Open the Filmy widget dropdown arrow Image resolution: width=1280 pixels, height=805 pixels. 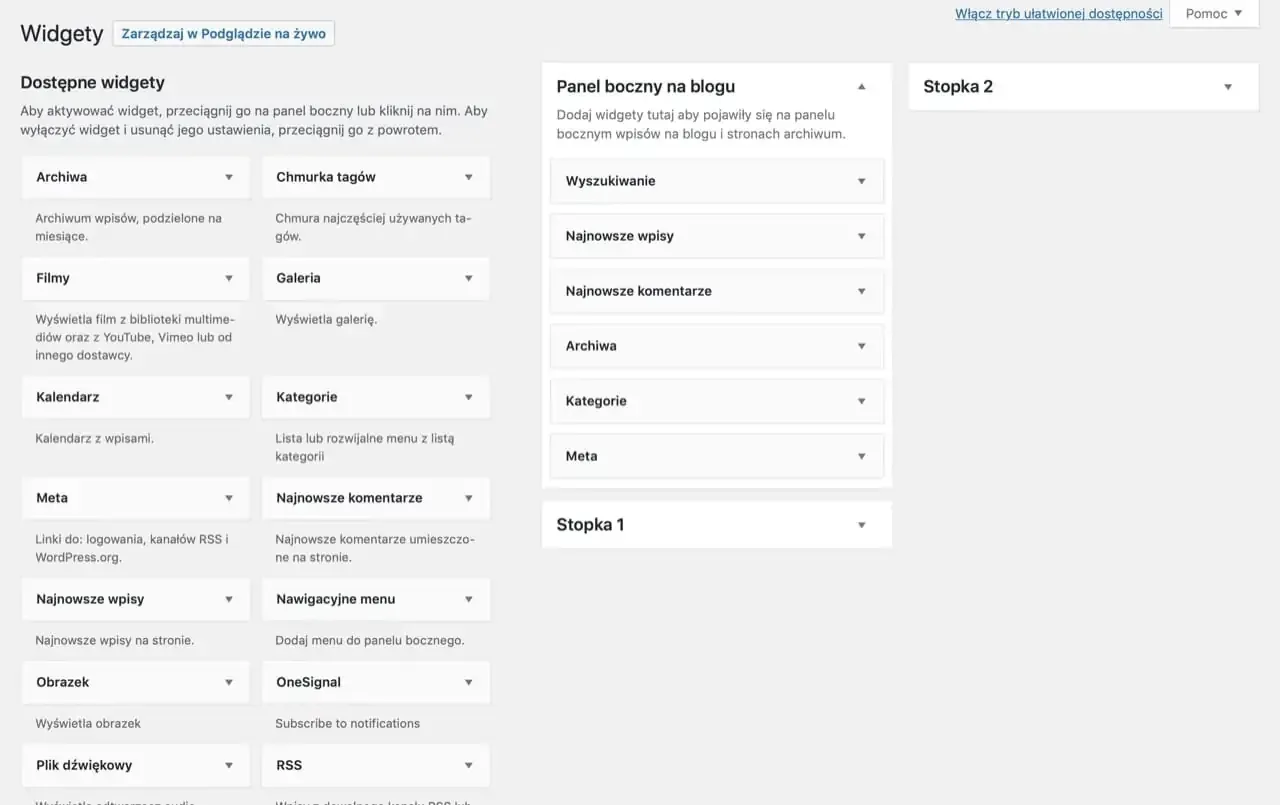point(229,278)
